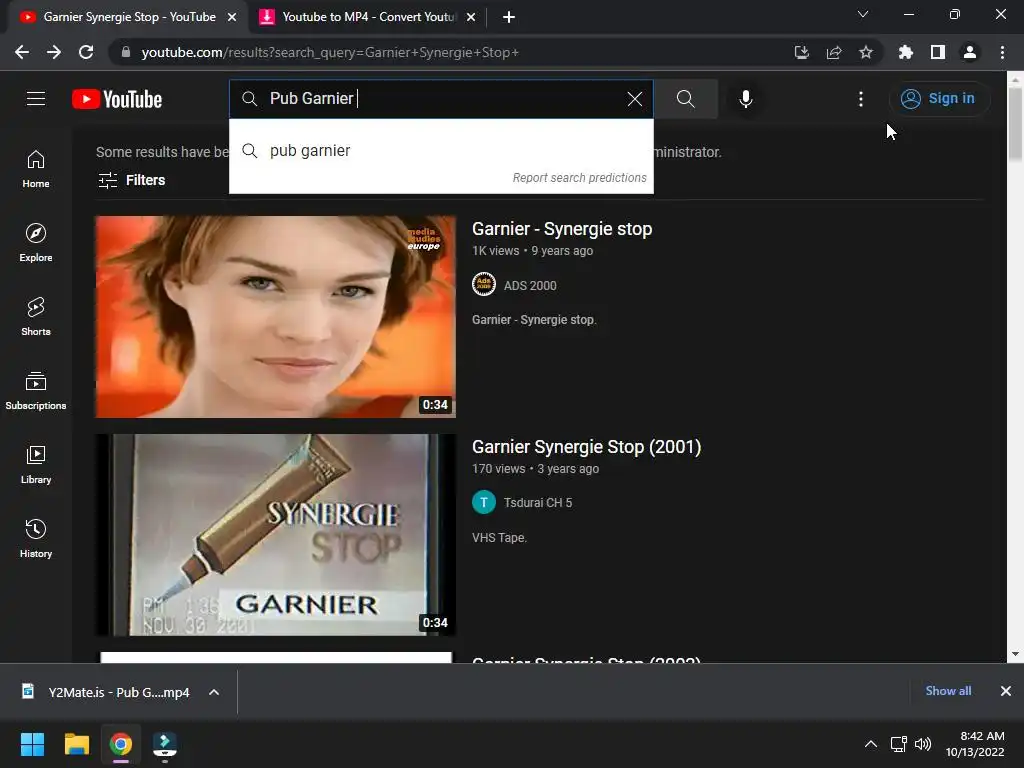Switch to Youtube to MP4 tab

(x=369, y=17)
